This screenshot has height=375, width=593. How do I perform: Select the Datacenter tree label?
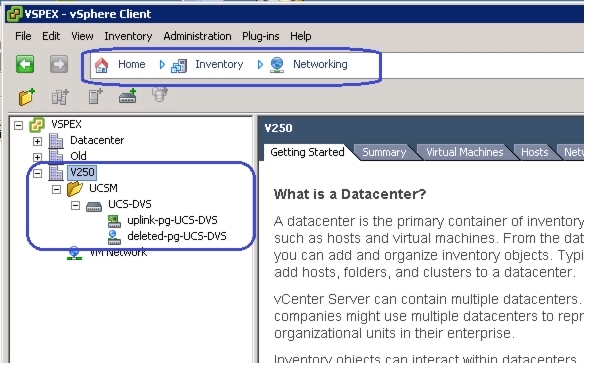point(97,140)
